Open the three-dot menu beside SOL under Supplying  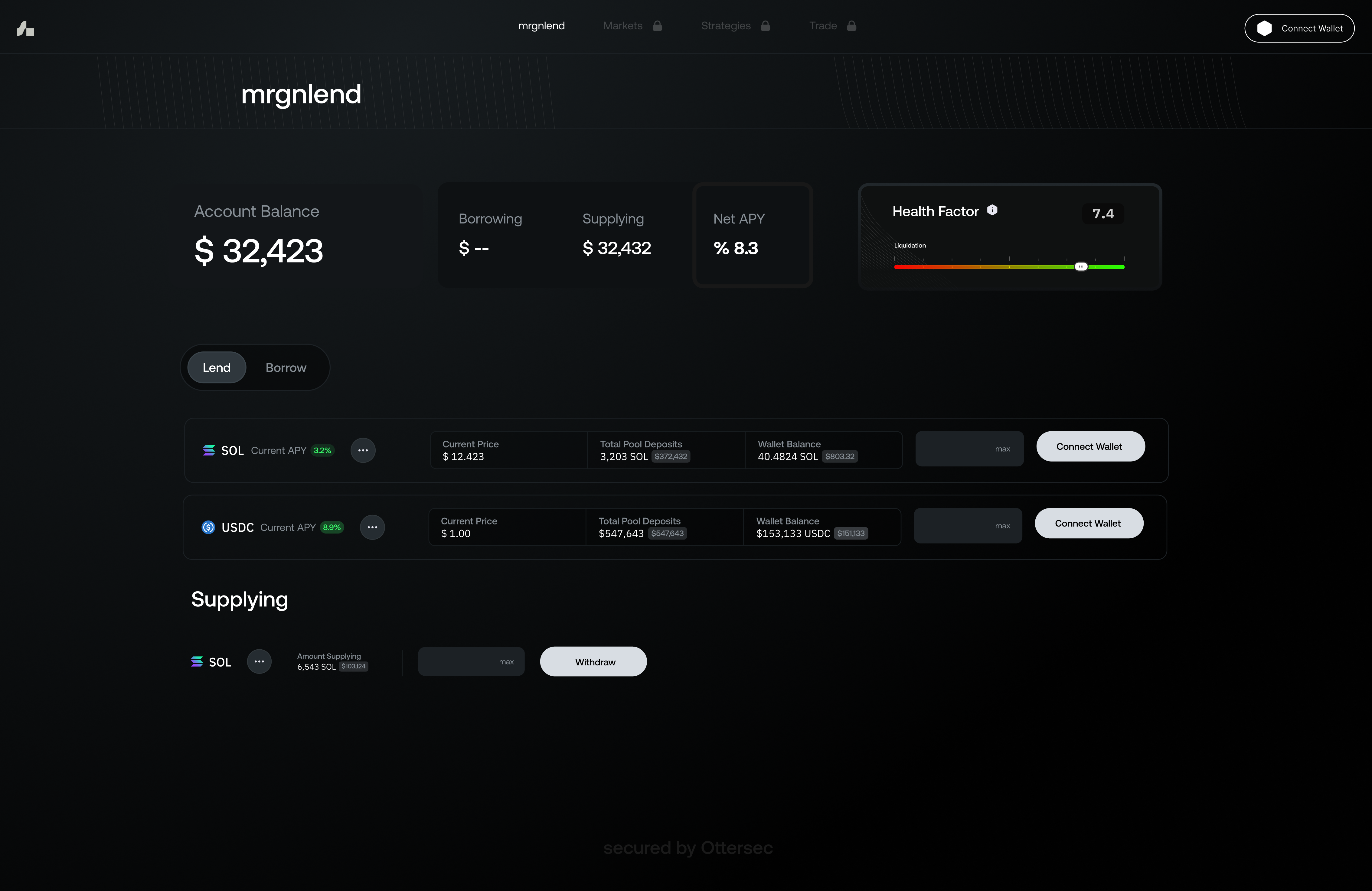point(259,661)
